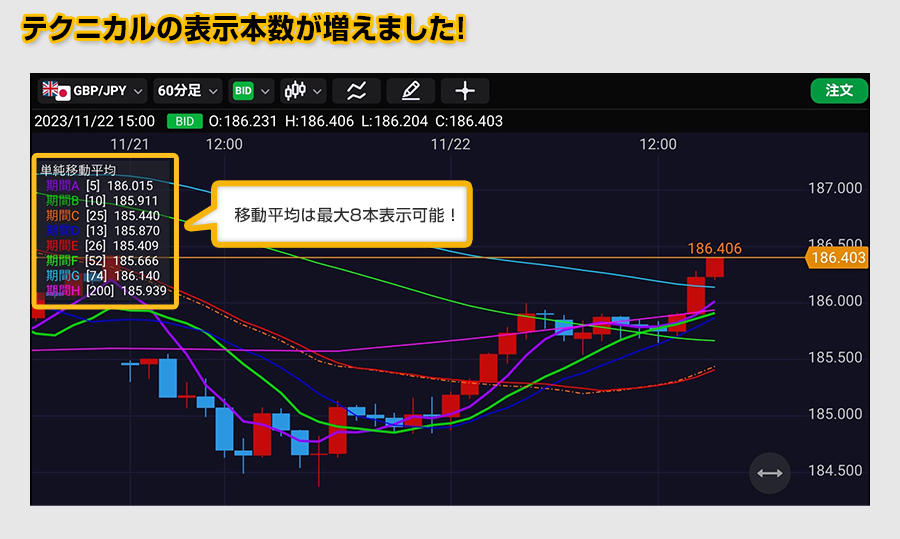Click the technical indicators wave icon
The image size is (900, 539).
pos(356,91)
